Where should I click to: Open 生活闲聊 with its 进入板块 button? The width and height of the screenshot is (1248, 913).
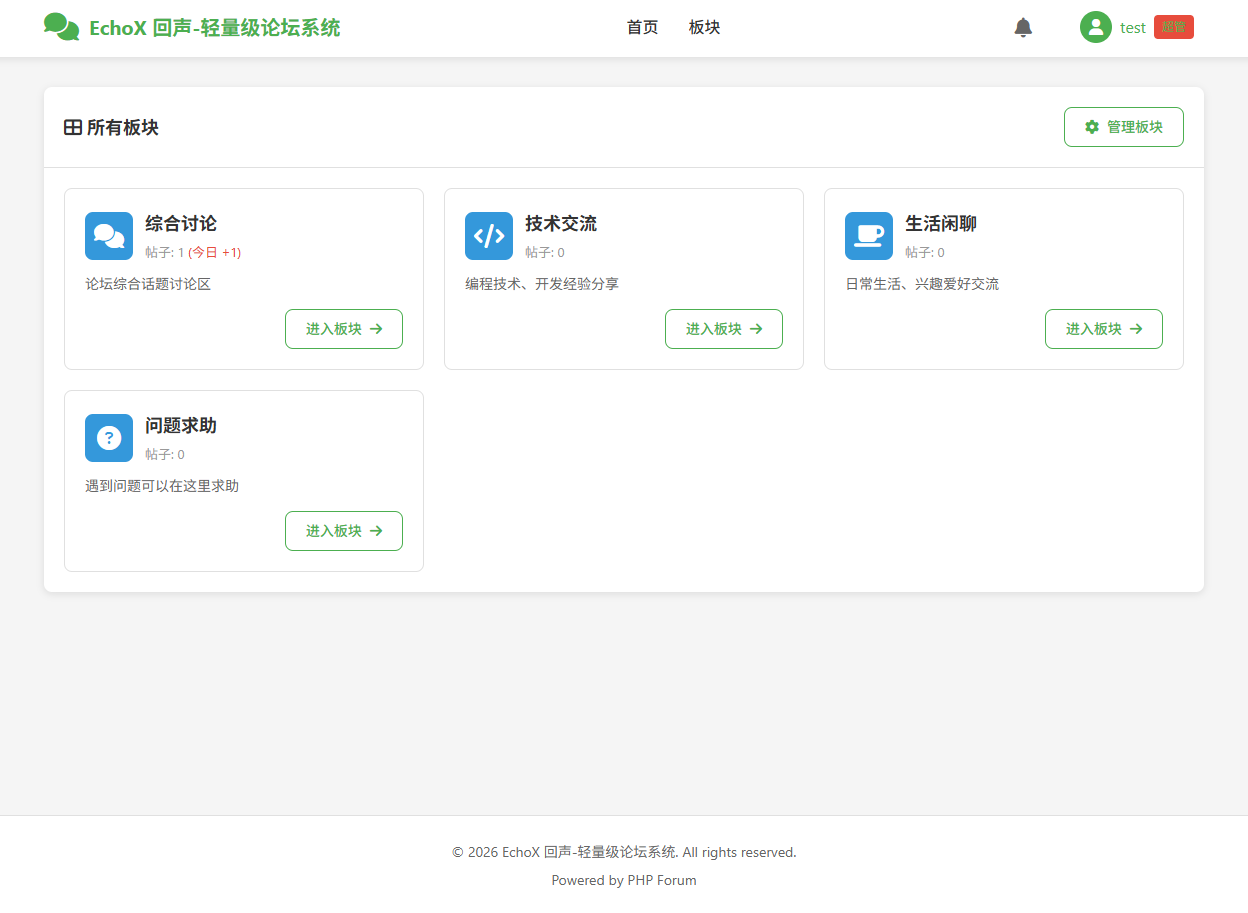(x=1104, y=329)
